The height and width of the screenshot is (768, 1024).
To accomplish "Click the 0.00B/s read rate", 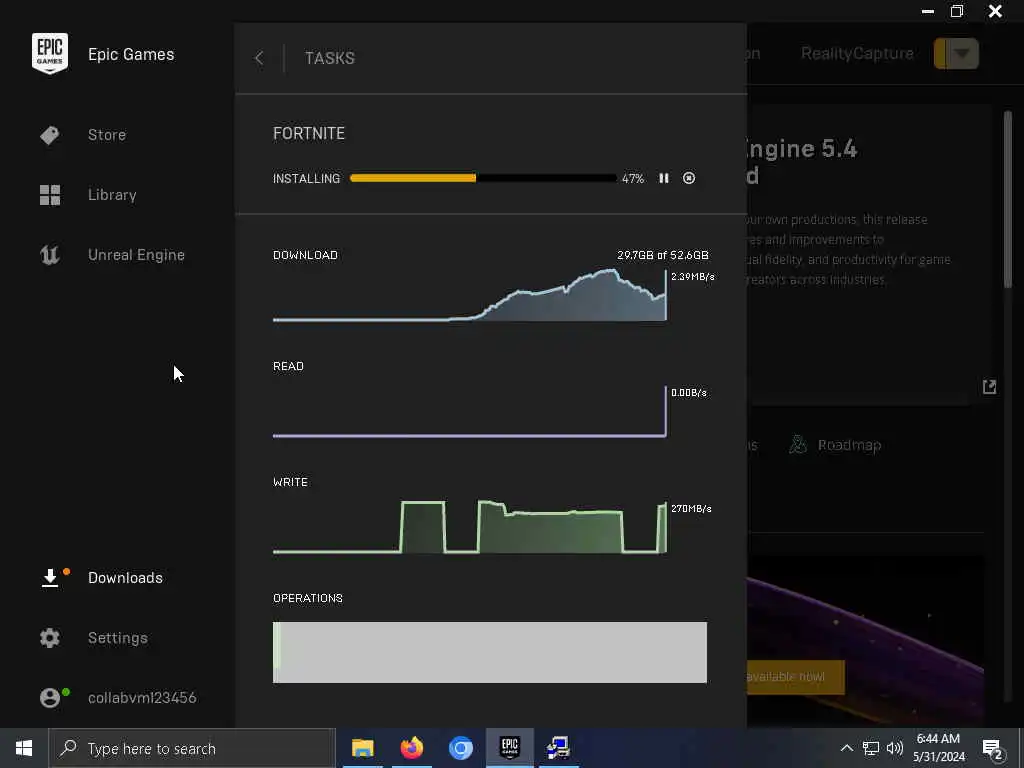I will [689, 392].
